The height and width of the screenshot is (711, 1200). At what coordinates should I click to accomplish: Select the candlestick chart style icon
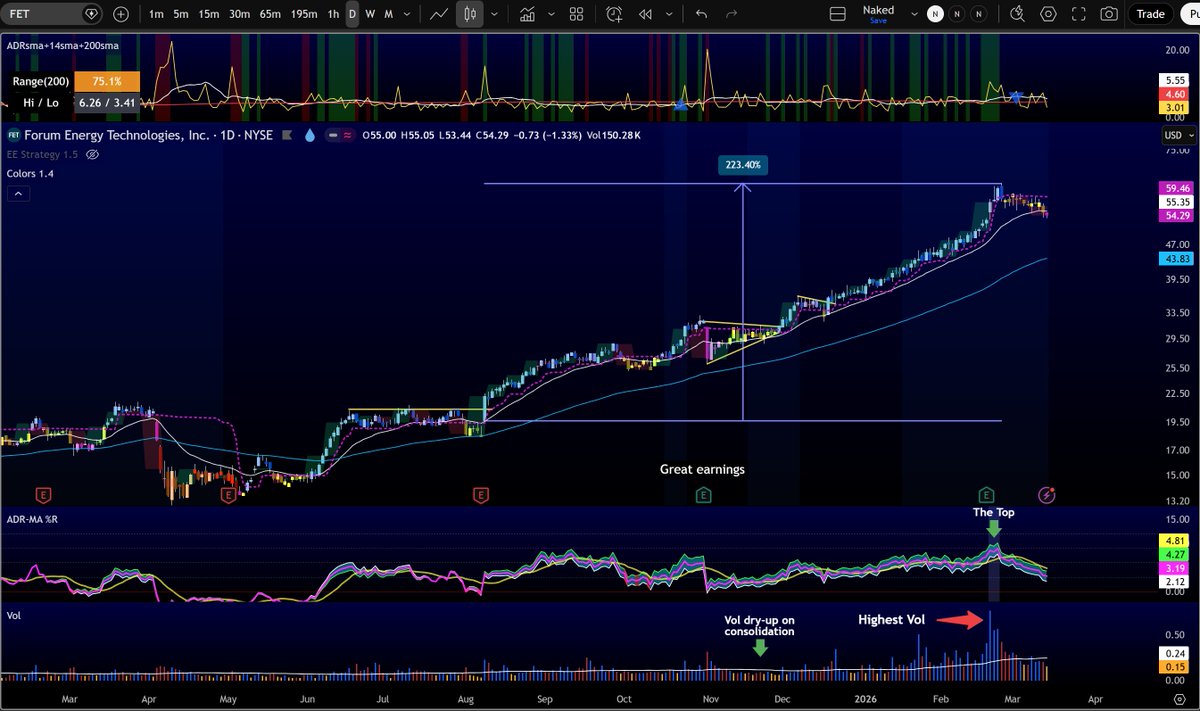tap(471, 14)
